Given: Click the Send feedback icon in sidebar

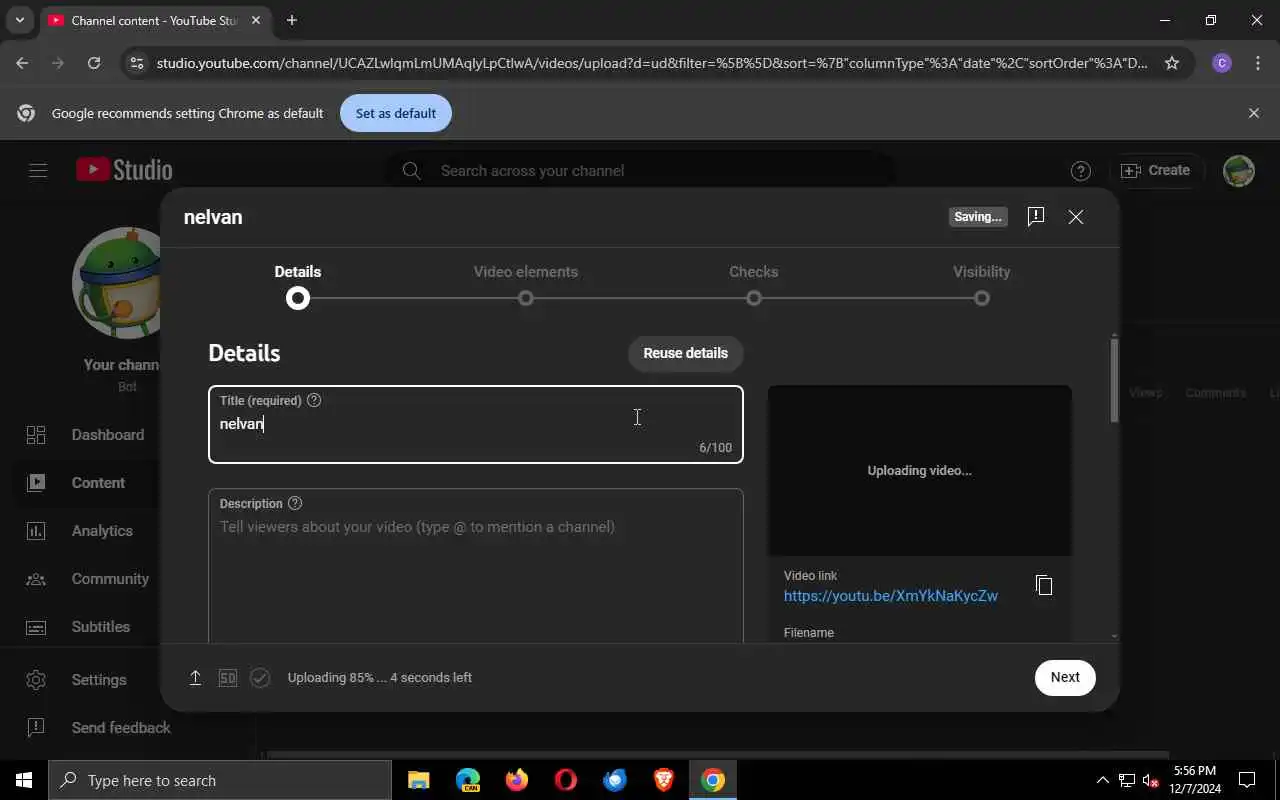Looking at the screenshot, I should point(36,728).
